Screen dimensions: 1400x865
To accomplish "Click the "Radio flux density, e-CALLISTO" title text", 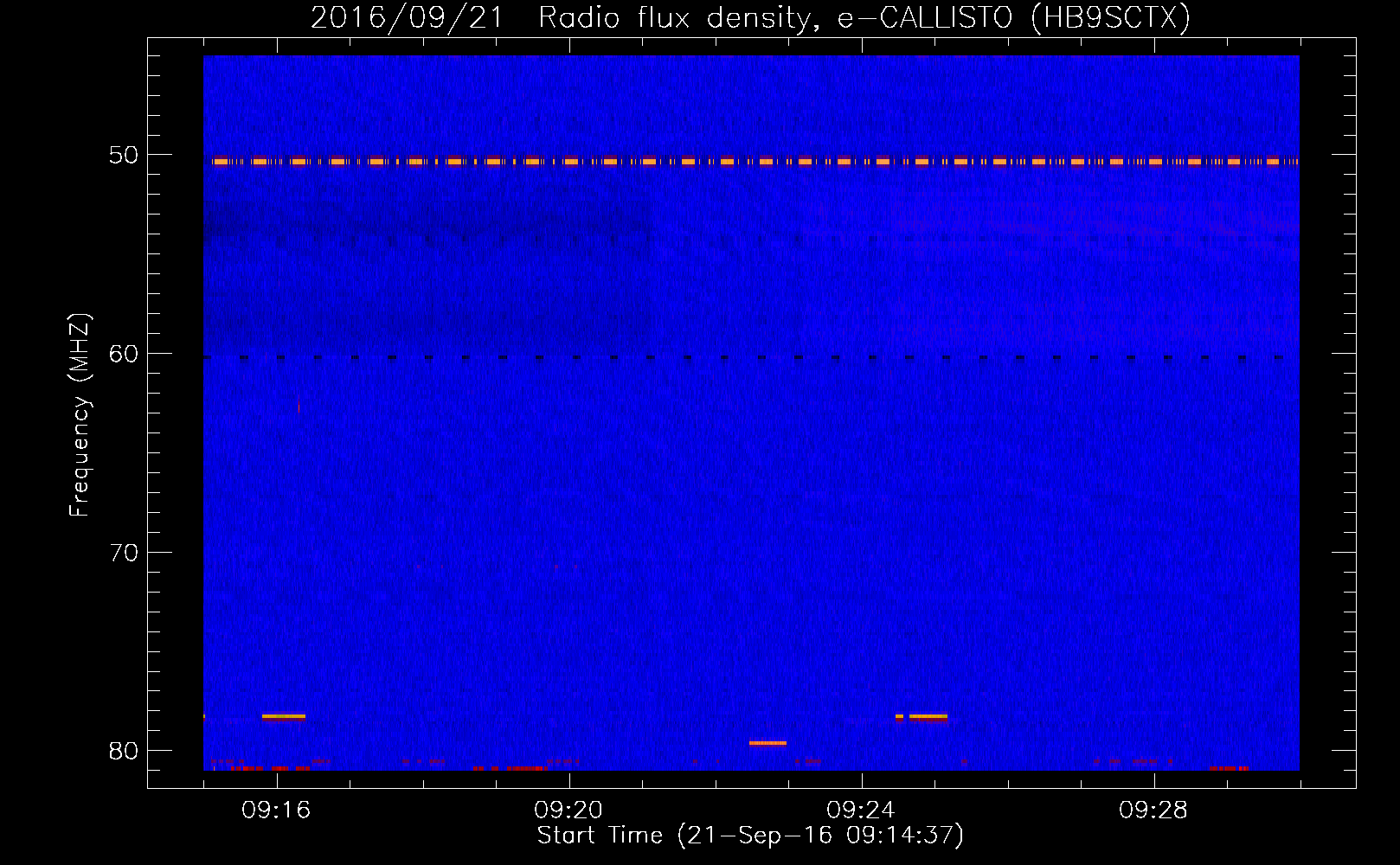I will pos(775,18).
